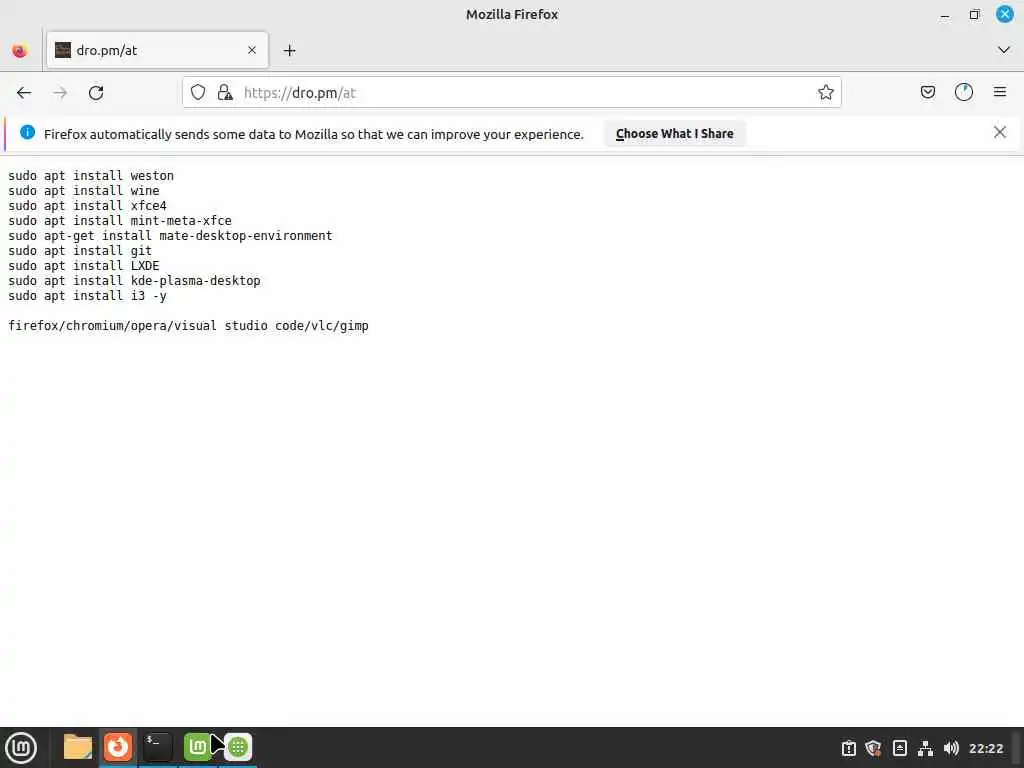
Task: Open the green Mint app in taskbar
Action: [196, 747]
